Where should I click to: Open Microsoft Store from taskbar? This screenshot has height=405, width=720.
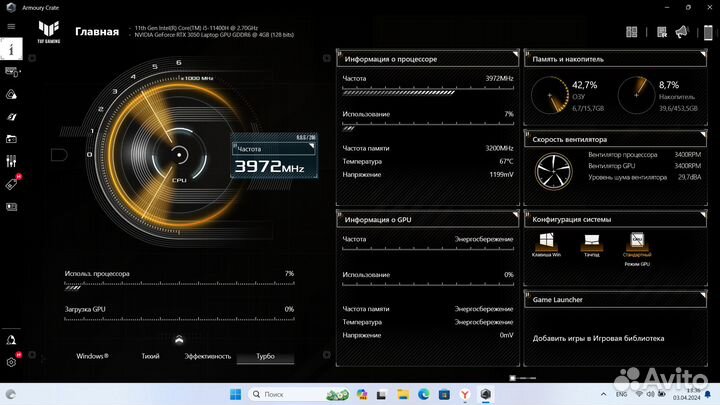coord(444,394)
